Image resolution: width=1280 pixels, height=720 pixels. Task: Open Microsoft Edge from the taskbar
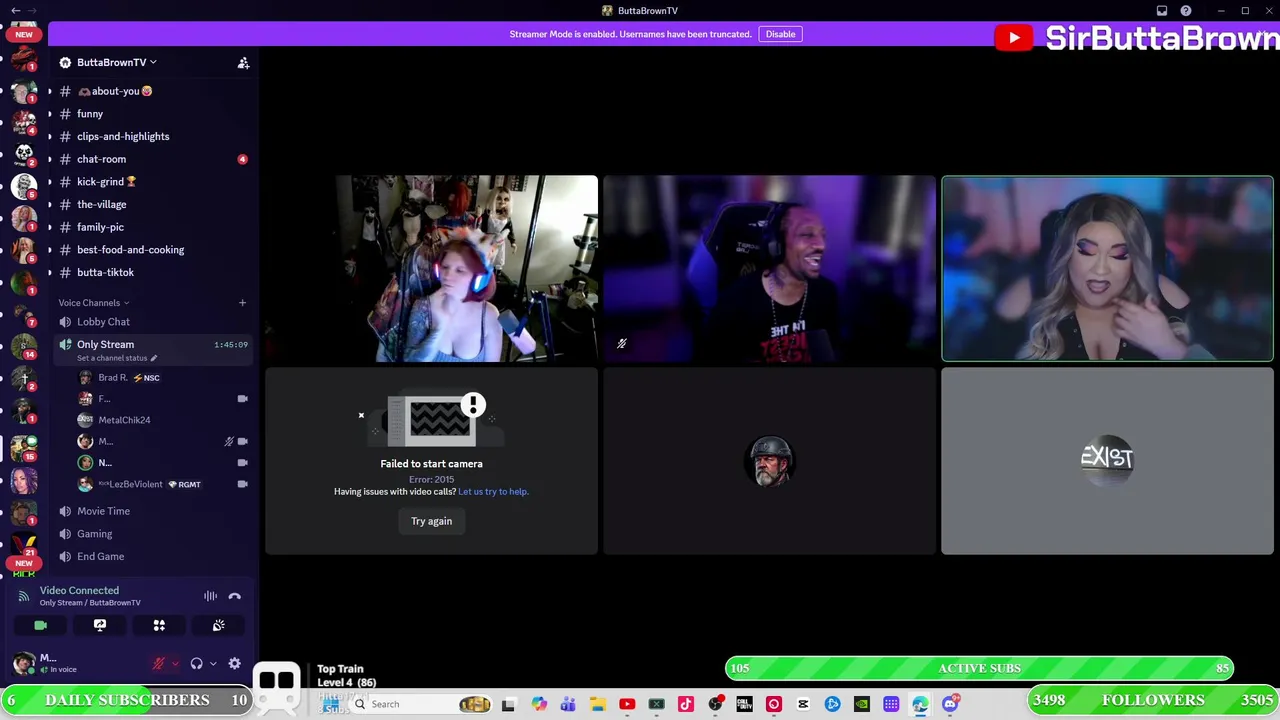click(920, 704)
